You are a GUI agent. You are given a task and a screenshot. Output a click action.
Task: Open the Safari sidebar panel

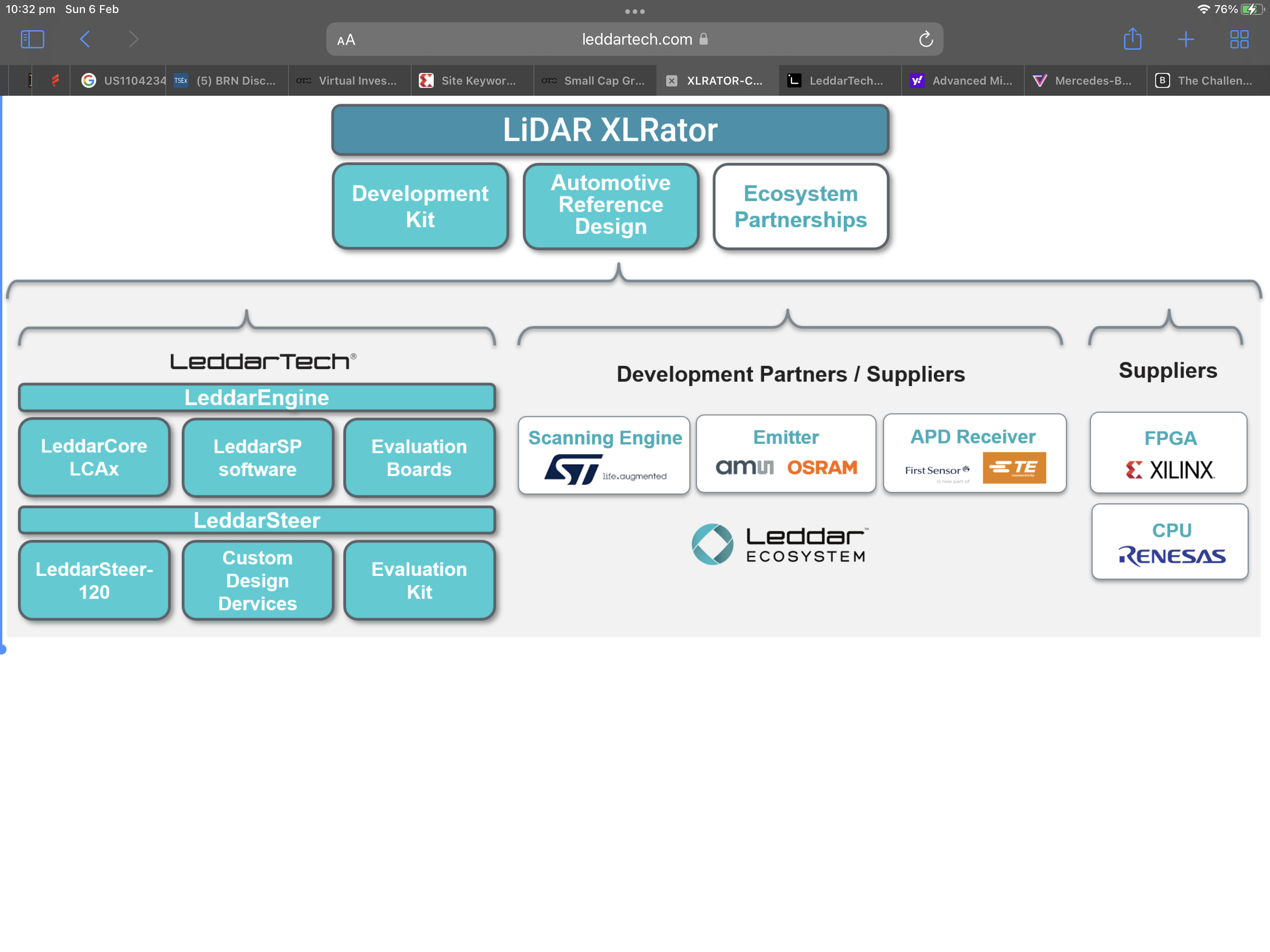(32, 40)
